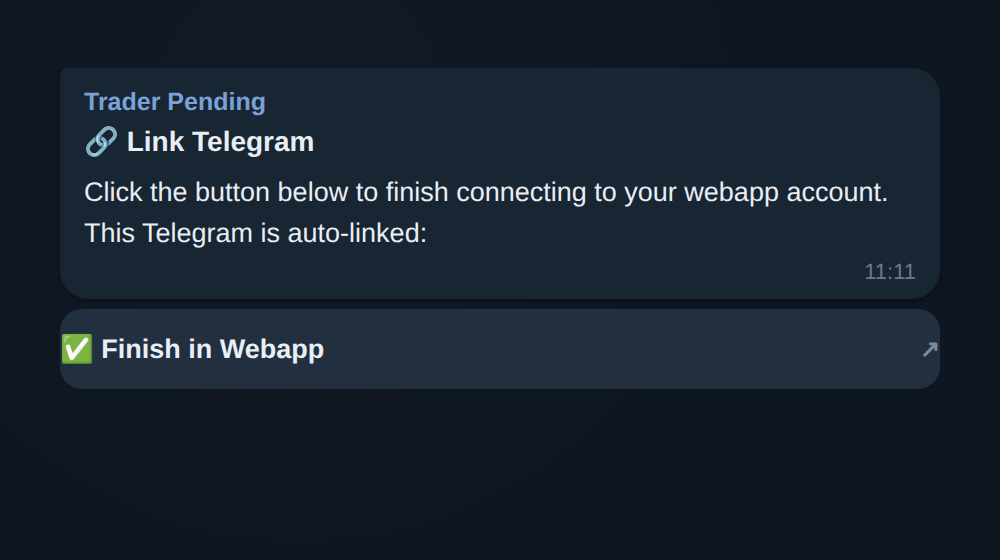Viewport: 1000px width, 560px height.
Task: Open the Finish in Webapp button
Action: pos(500,349)
